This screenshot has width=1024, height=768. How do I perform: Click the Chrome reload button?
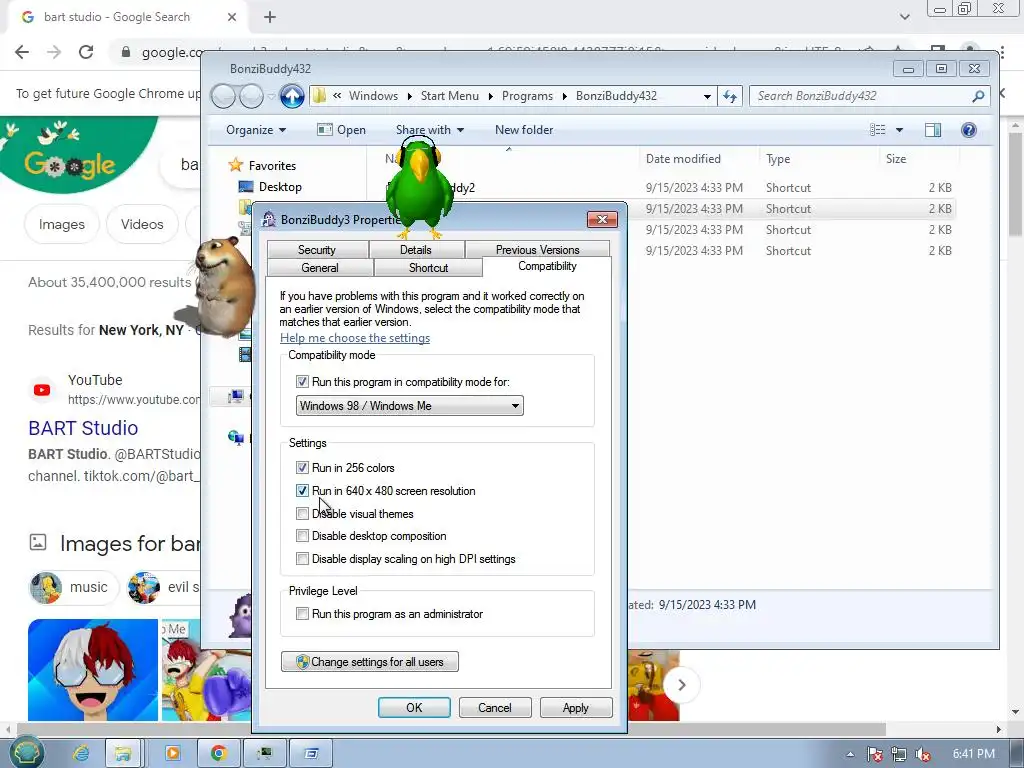pos(86,52)
